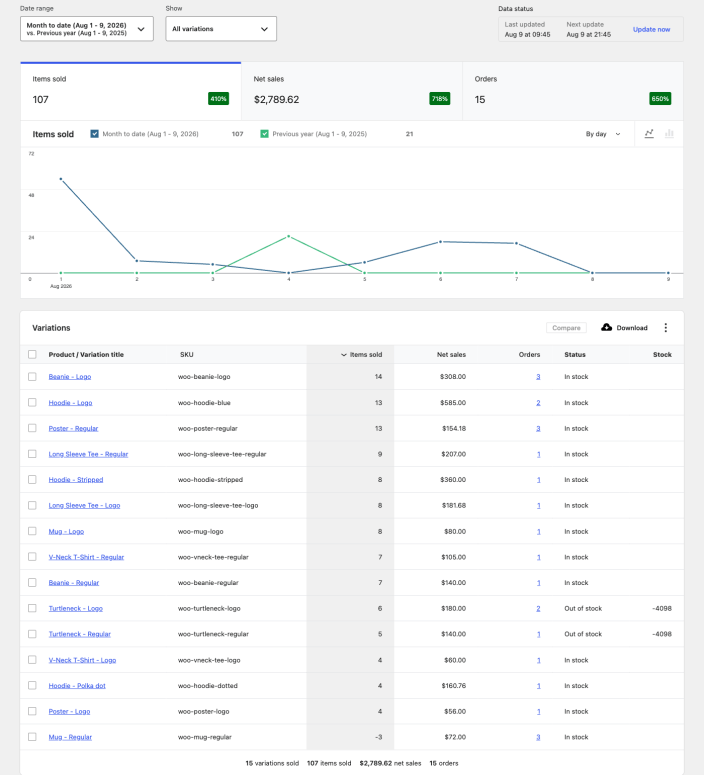Open Beanie - Regular product link
This screenshot has height=775, width=704.
point(74,582)
